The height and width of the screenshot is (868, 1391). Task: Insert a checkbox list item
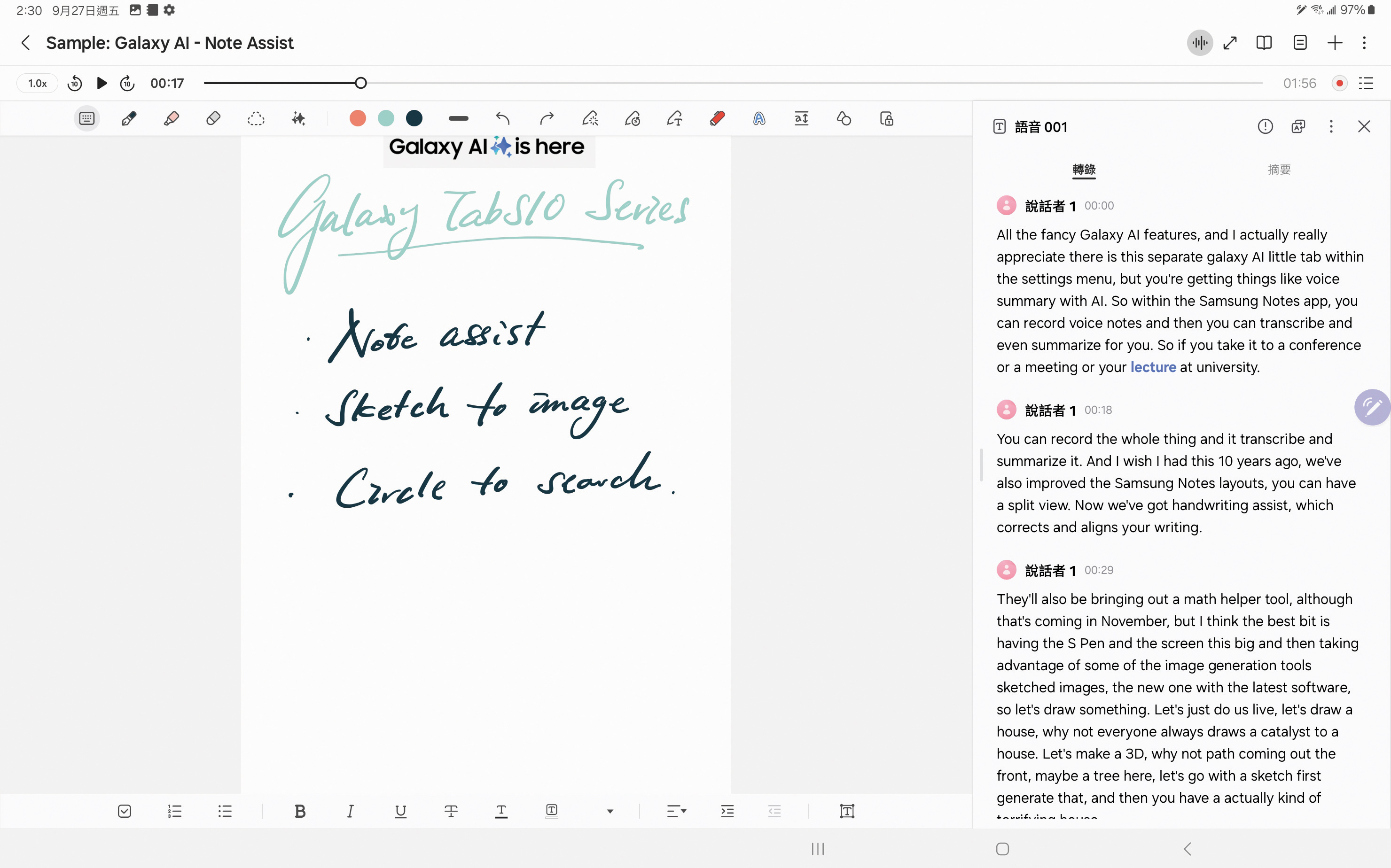[124, 811]
